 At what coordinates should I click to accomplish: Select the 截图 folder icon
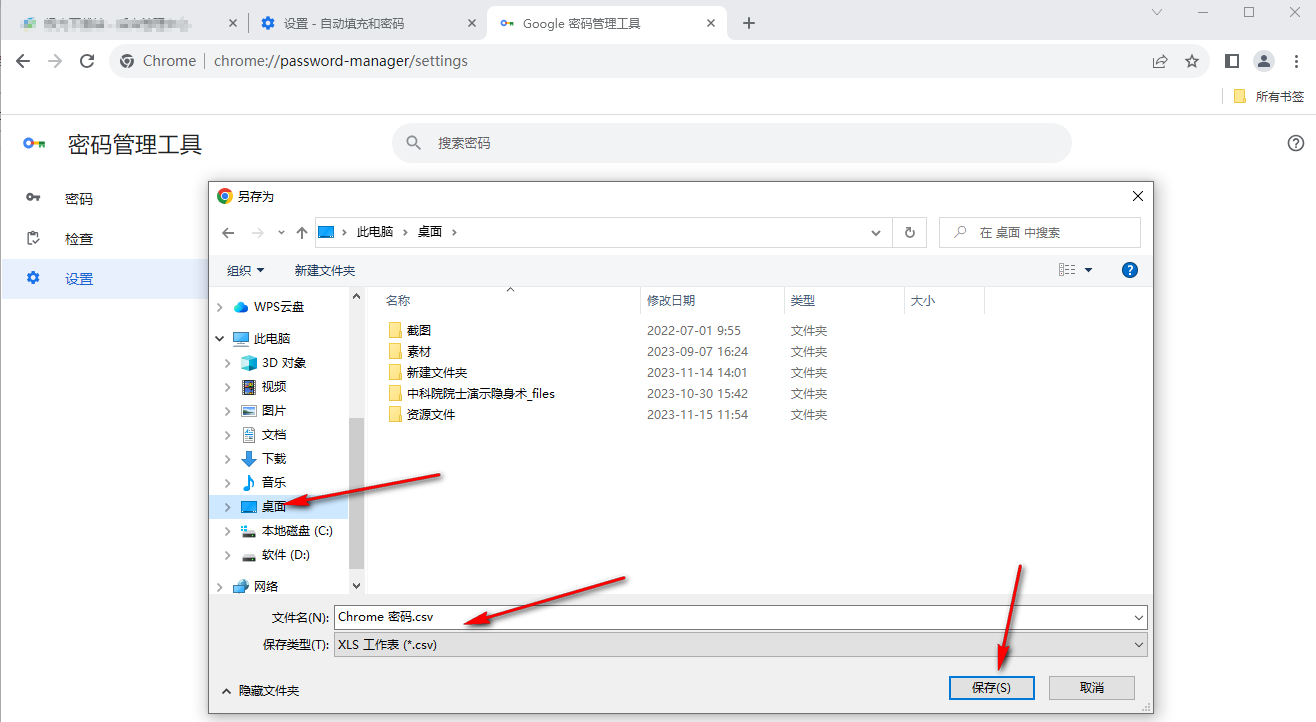point(395,330)
